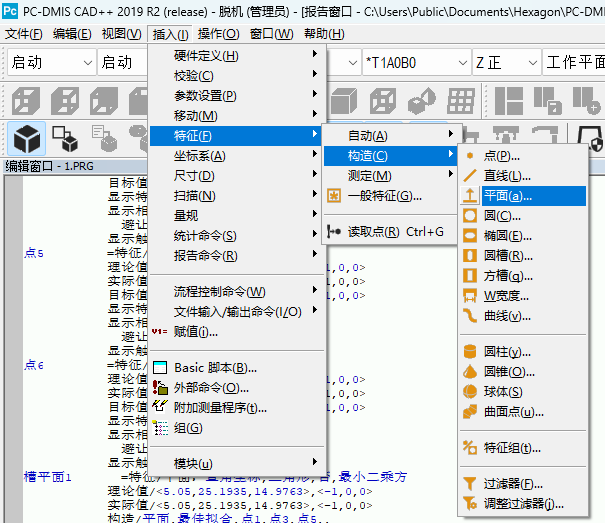This screenshot has width=605, height=523.
Task: Expand 尺寸(D) submenu
Action: [x=236, y=176]
